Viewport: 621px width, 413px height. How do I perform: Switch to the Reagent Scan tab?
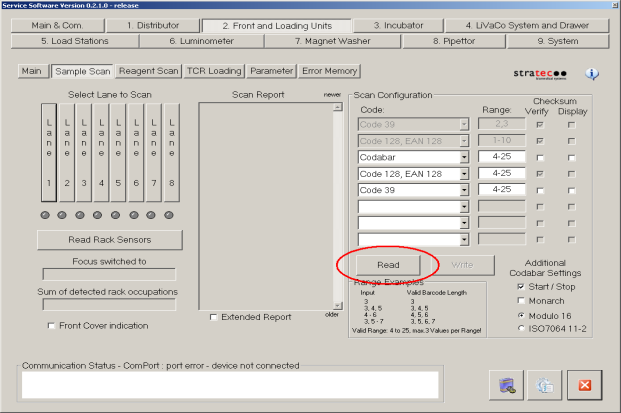coord(148,71)
